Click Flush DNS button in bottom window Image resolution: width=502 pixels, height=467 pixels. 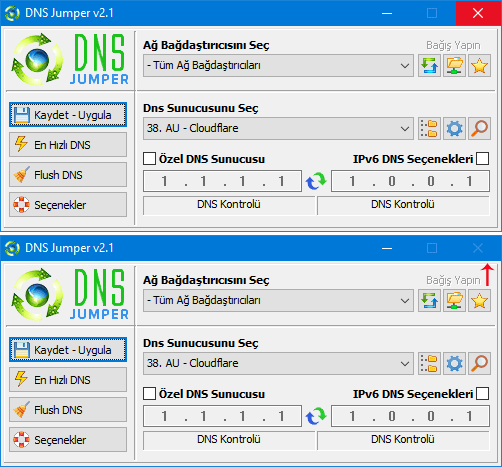point(68,410)
